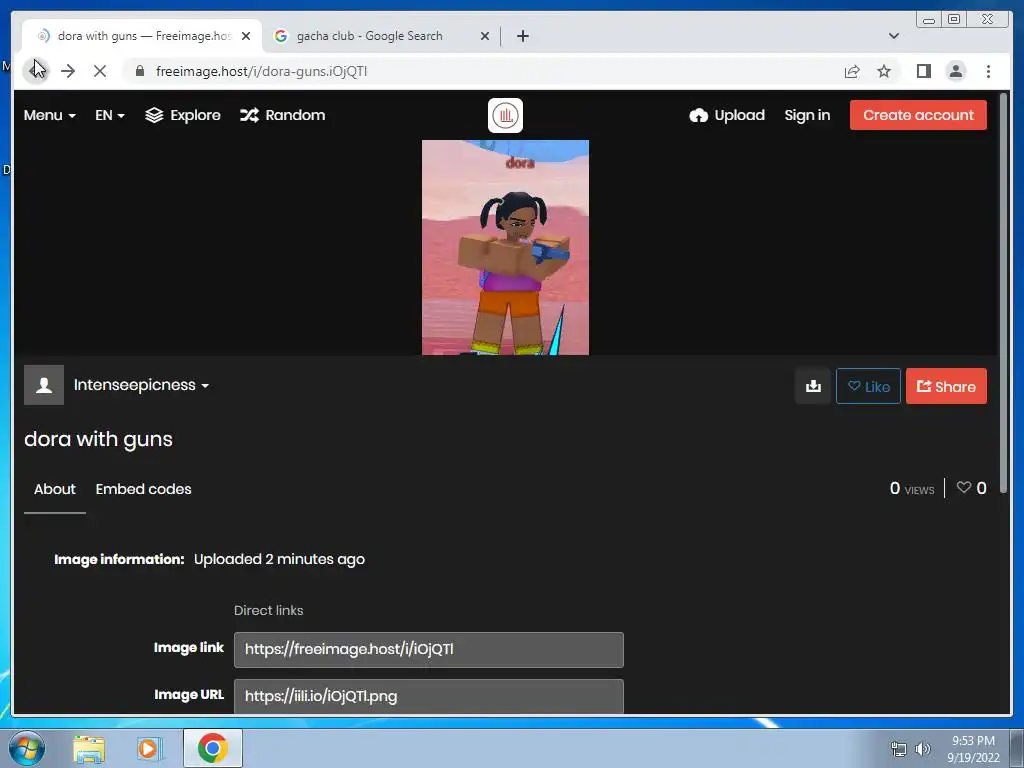Click the Sign in link
This screenshot has height=768, width=1024.
click(x=807, y=116)
